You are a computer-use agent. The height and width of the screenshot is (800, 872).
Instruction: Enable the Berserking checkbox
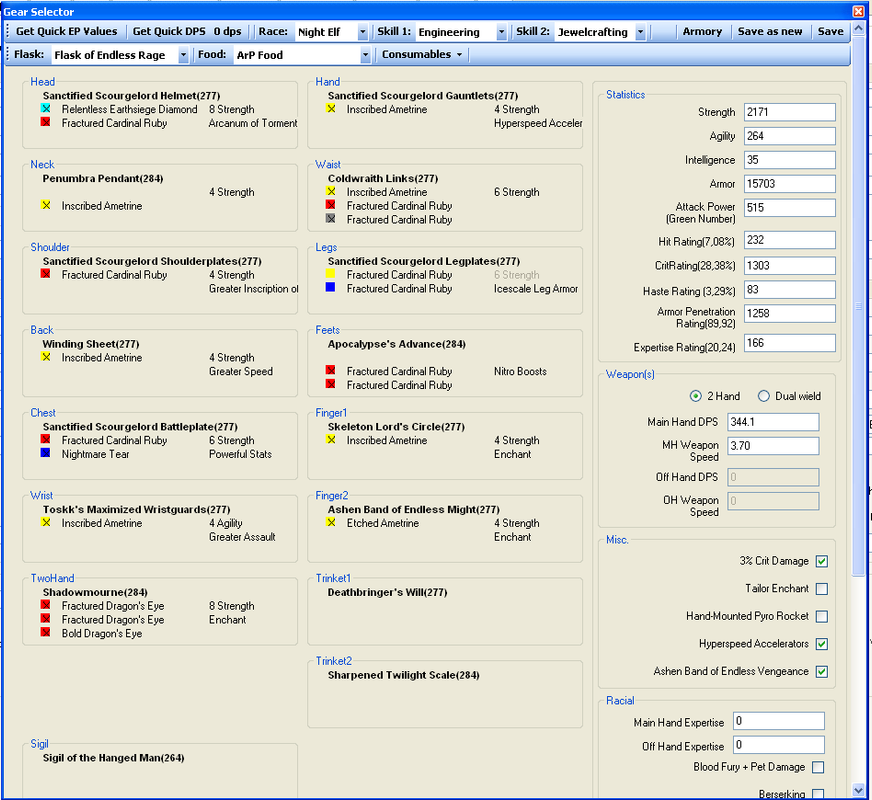(x=818, y=794)
